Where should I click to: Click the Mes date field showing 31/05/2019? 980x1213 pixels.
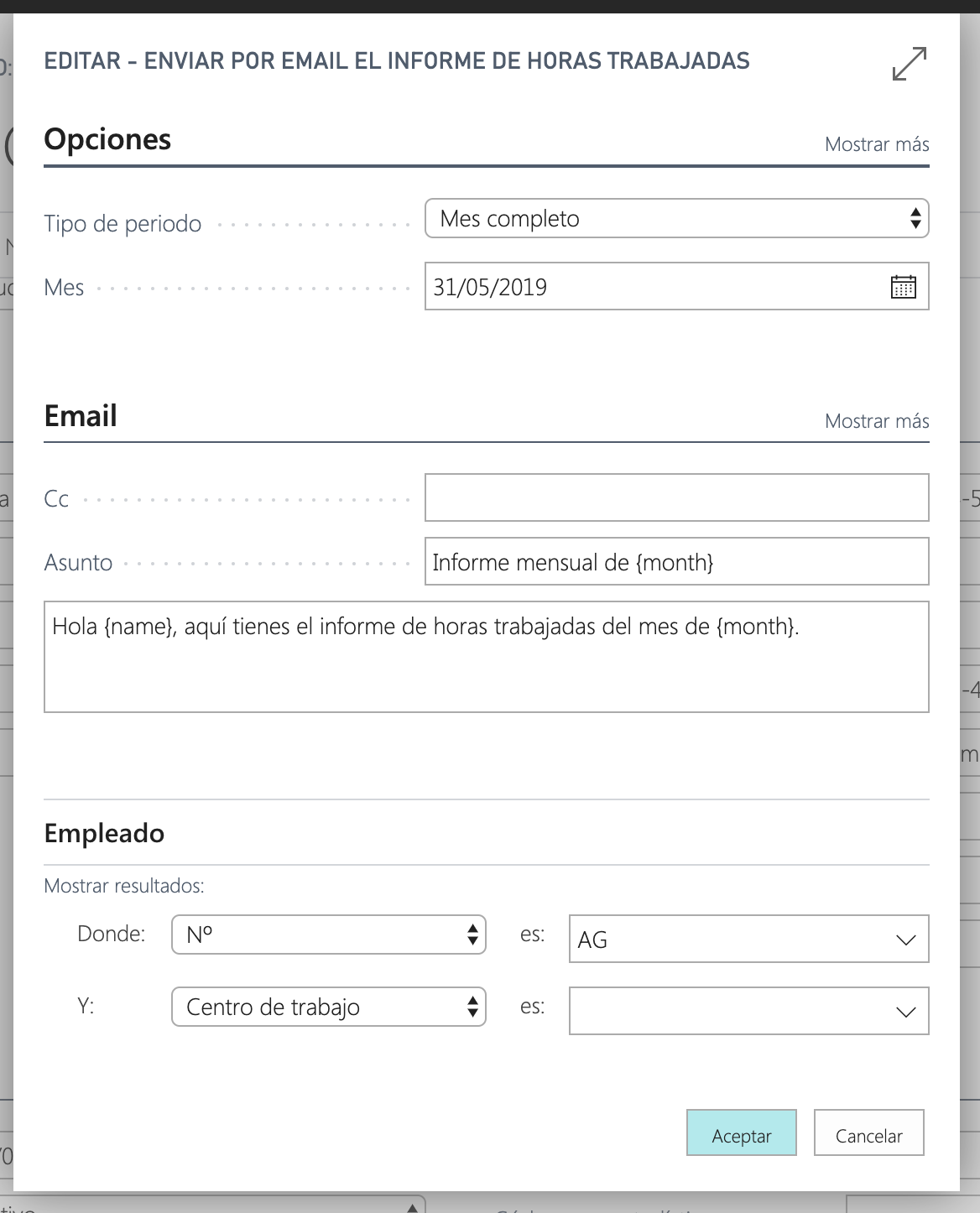(654, 287)
